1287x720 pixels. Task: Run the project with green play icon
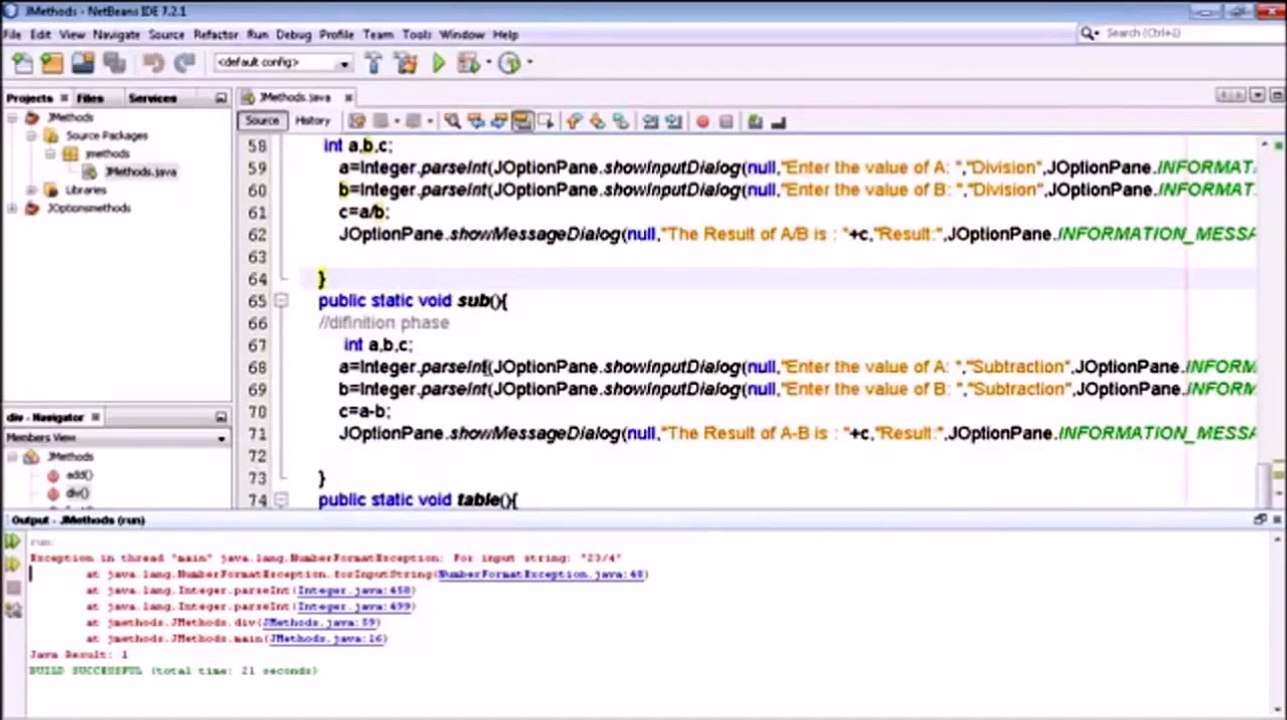pyautogui.click(x=438, y=63)
